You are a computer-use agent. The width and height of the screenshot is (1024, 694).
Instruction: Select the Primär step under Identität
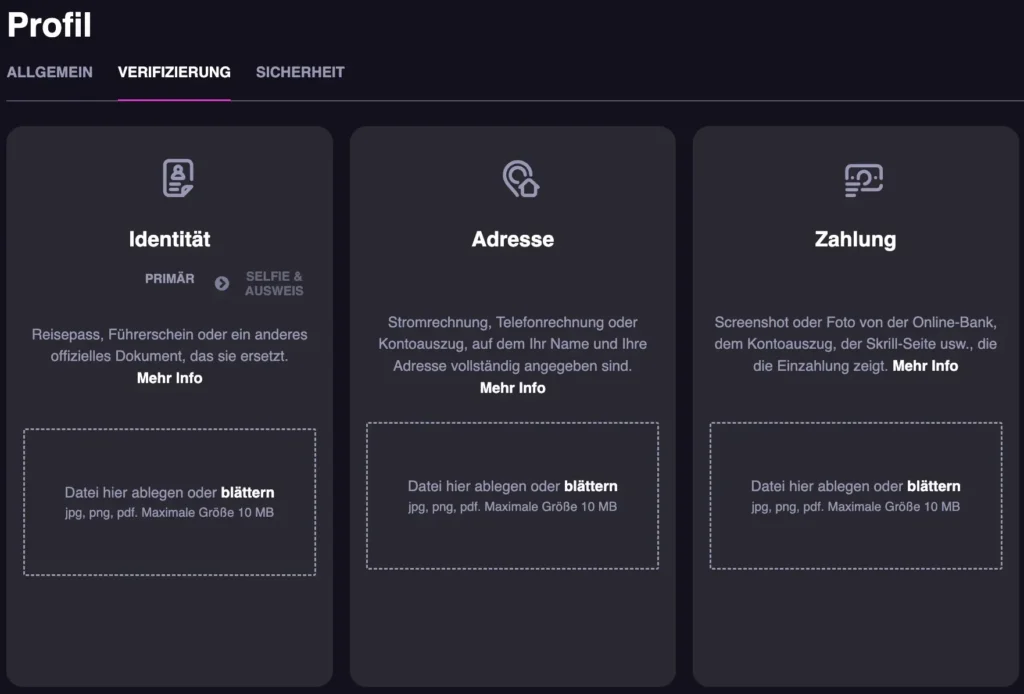(x=170, y=279)
